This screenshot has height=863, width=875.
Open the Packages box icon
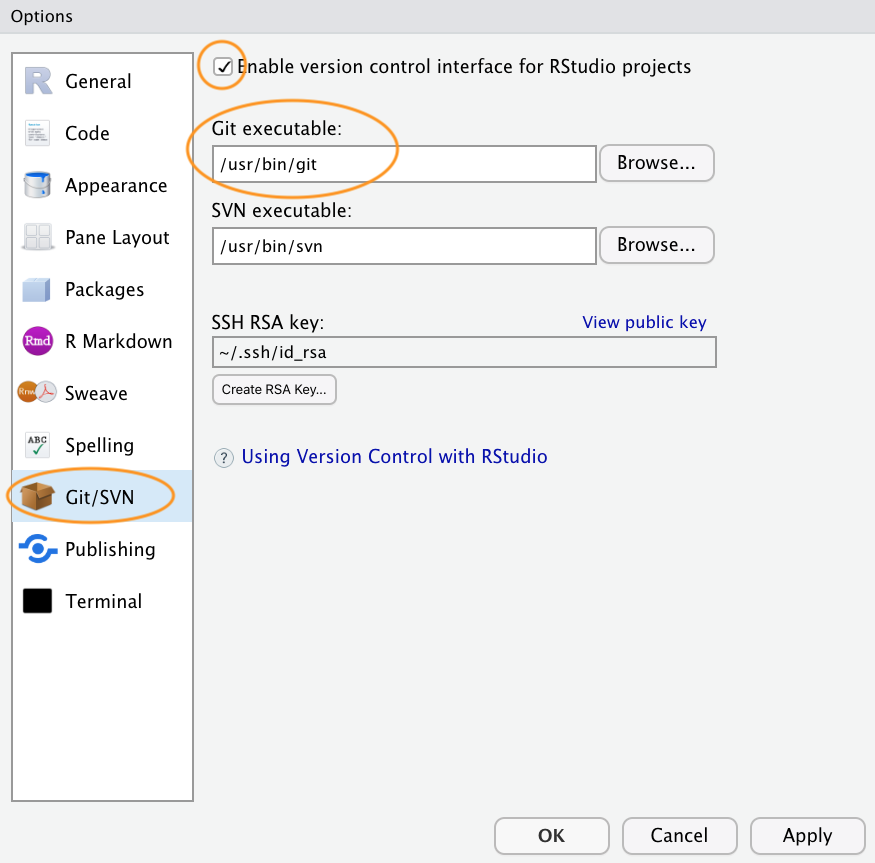[x=38, y=289]
